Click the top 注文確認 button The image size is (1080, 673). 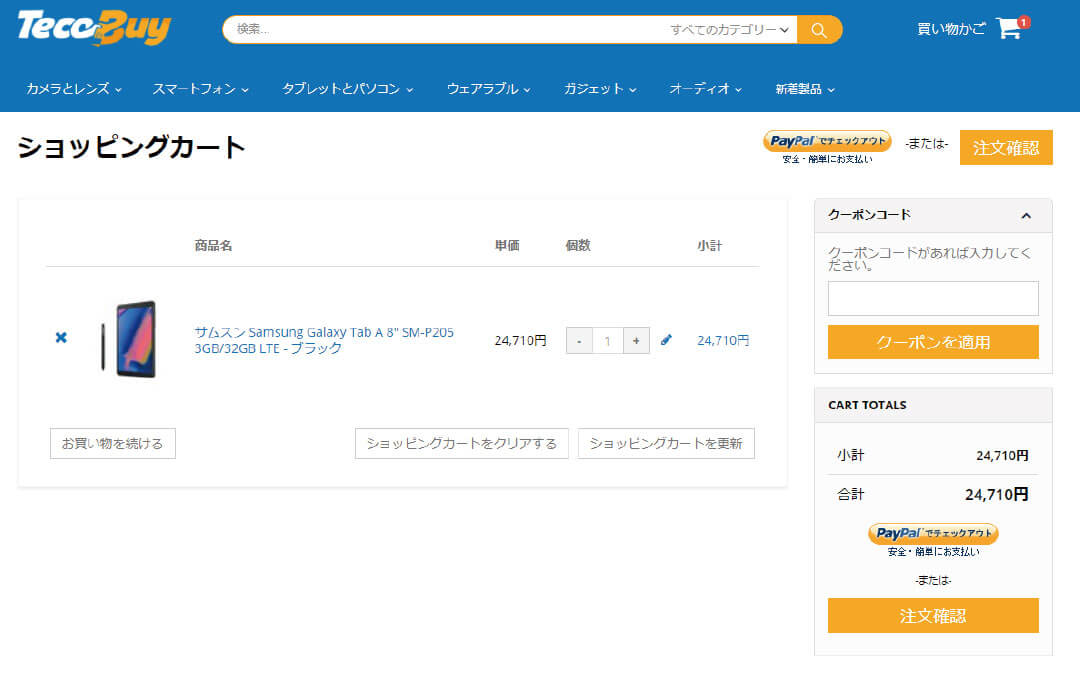(x=1006, y=147)
